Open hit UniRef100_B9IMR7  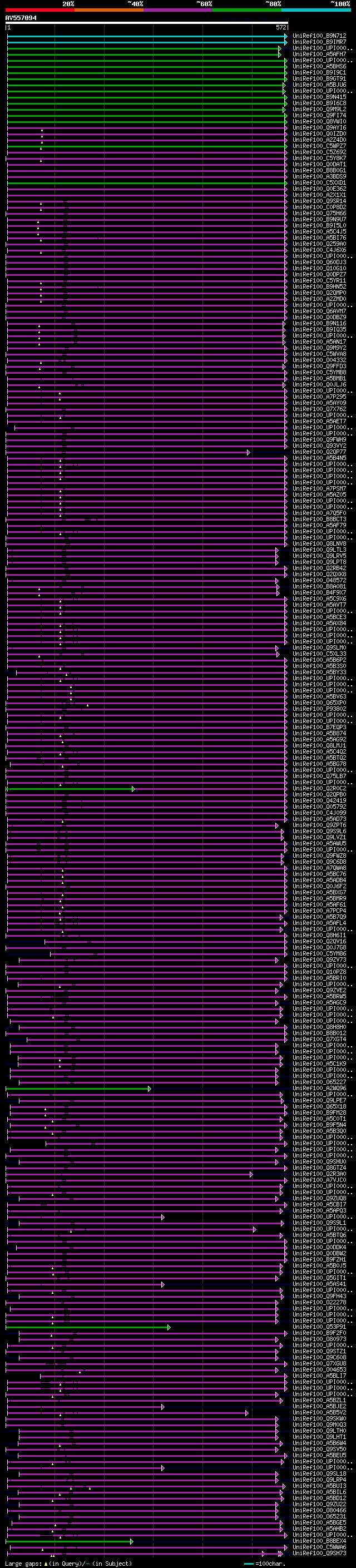tap(319, 42)
